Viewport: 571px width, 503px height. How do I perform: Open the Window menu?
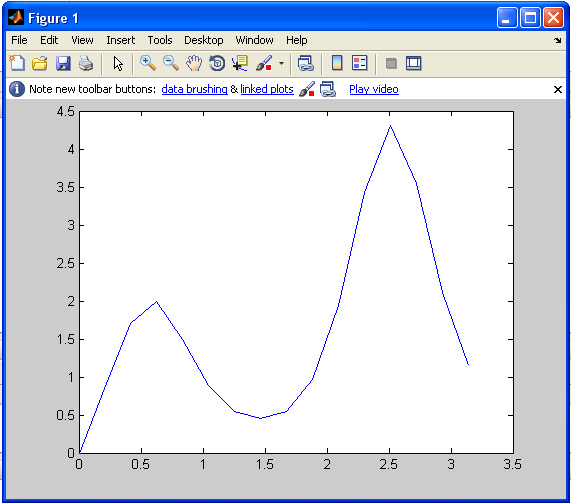click(254, 40)
